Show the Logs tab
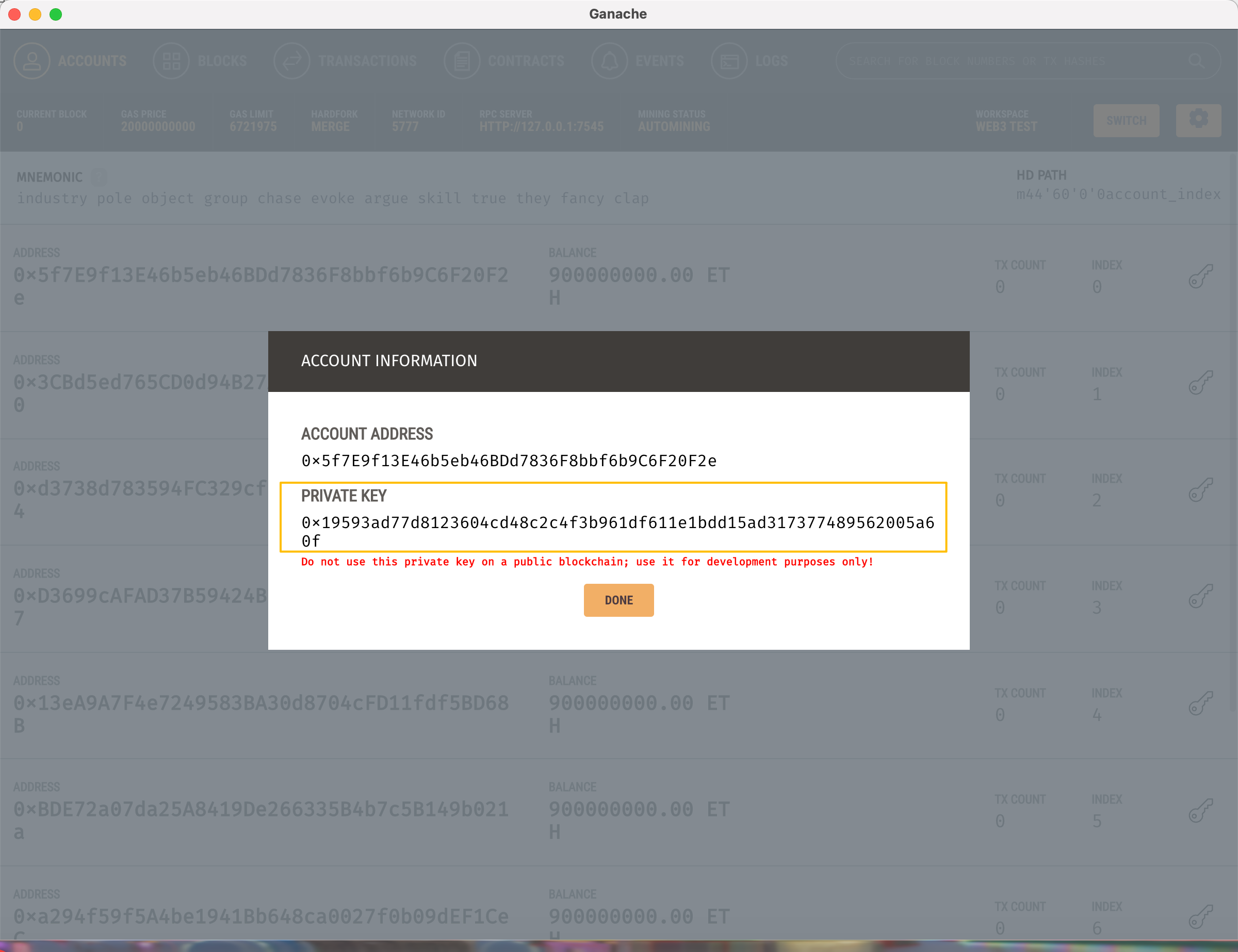Image resolution: width=1238 pixels, height=952 pixels. coord(750,61)
